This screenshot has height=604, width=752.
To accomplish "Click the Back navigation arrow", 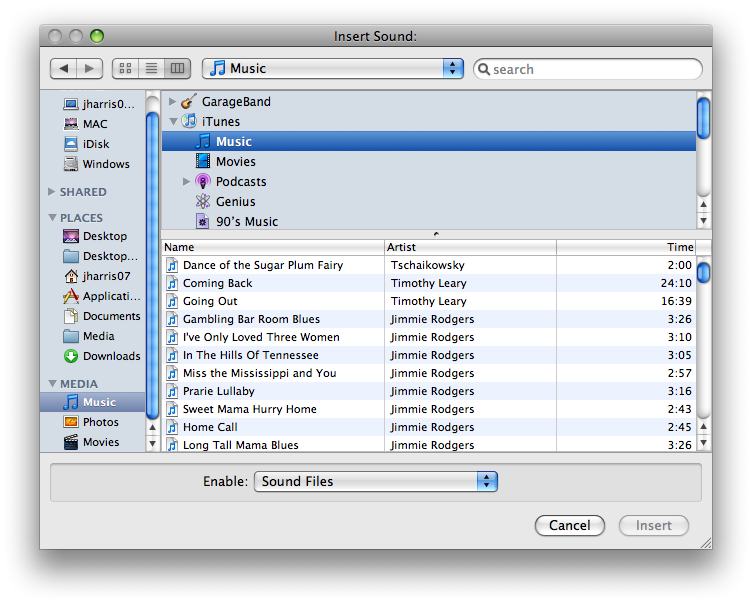I will point(64,69).
